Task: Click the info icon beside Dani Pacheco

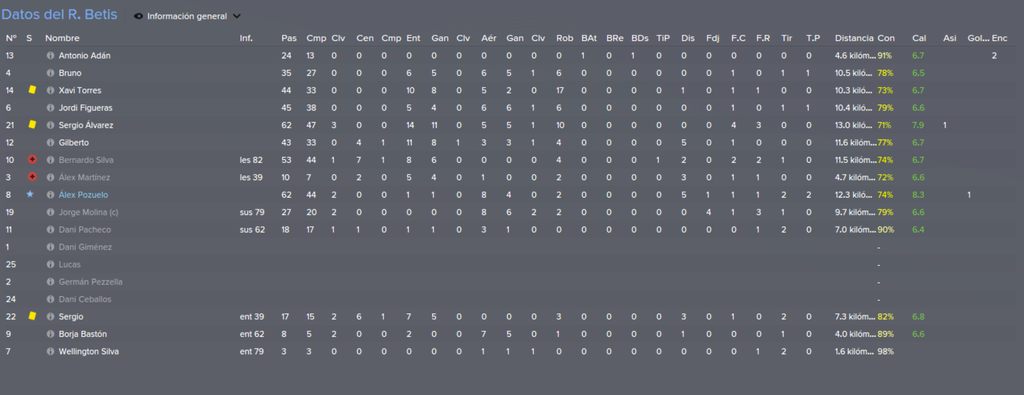Action: (x=50, y=230)
